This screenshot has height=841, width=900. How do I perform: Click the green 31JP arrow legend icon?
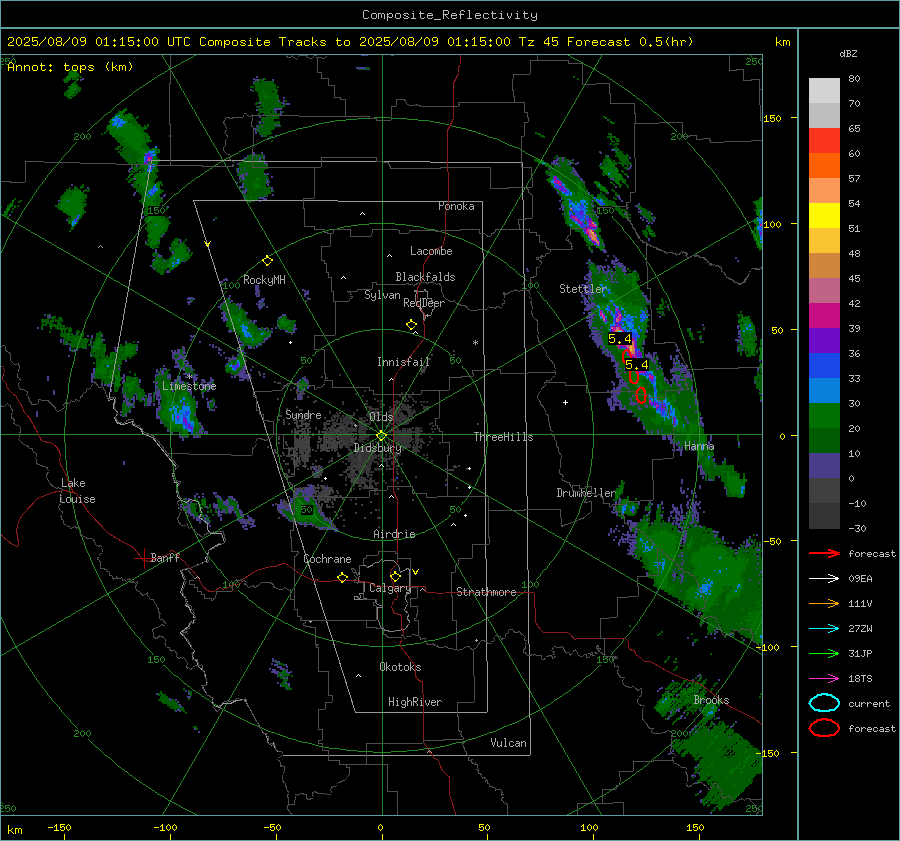(824, 653)
